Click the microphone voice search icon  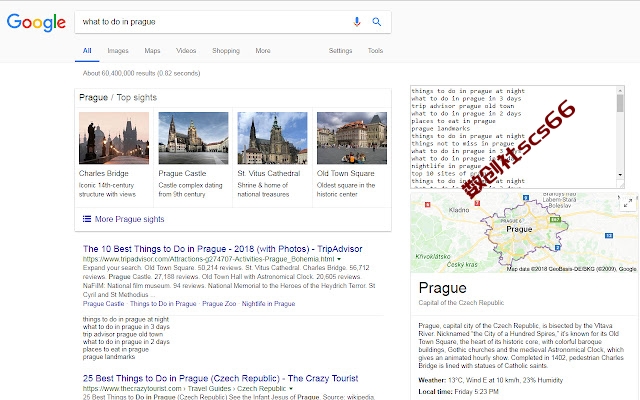(x=357, y=22)
